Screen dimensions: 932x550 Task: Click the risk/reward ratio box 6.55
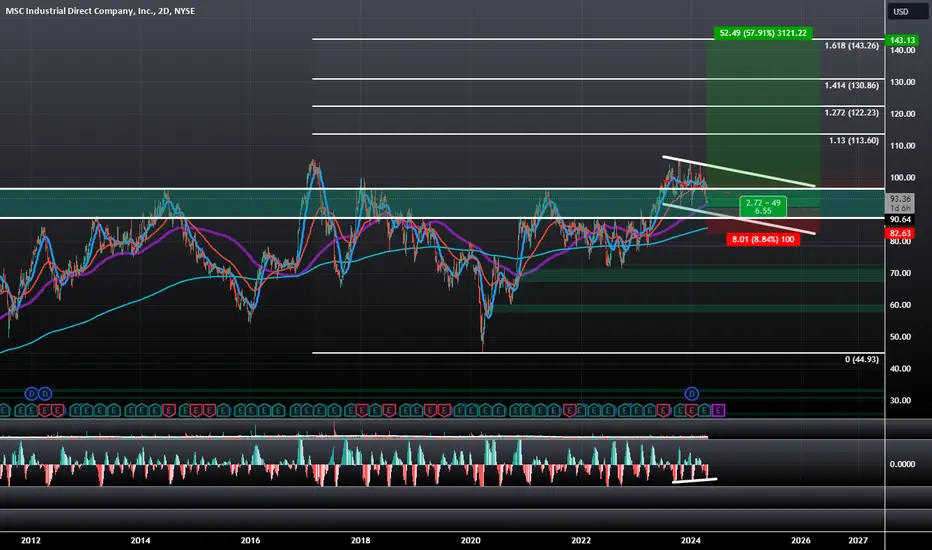coord(763,207)
